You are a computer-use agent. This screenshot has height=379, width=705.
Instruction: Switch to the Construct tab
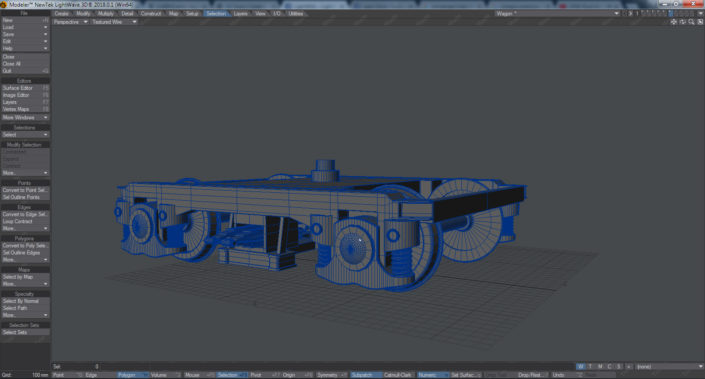[x=151, y=13]
